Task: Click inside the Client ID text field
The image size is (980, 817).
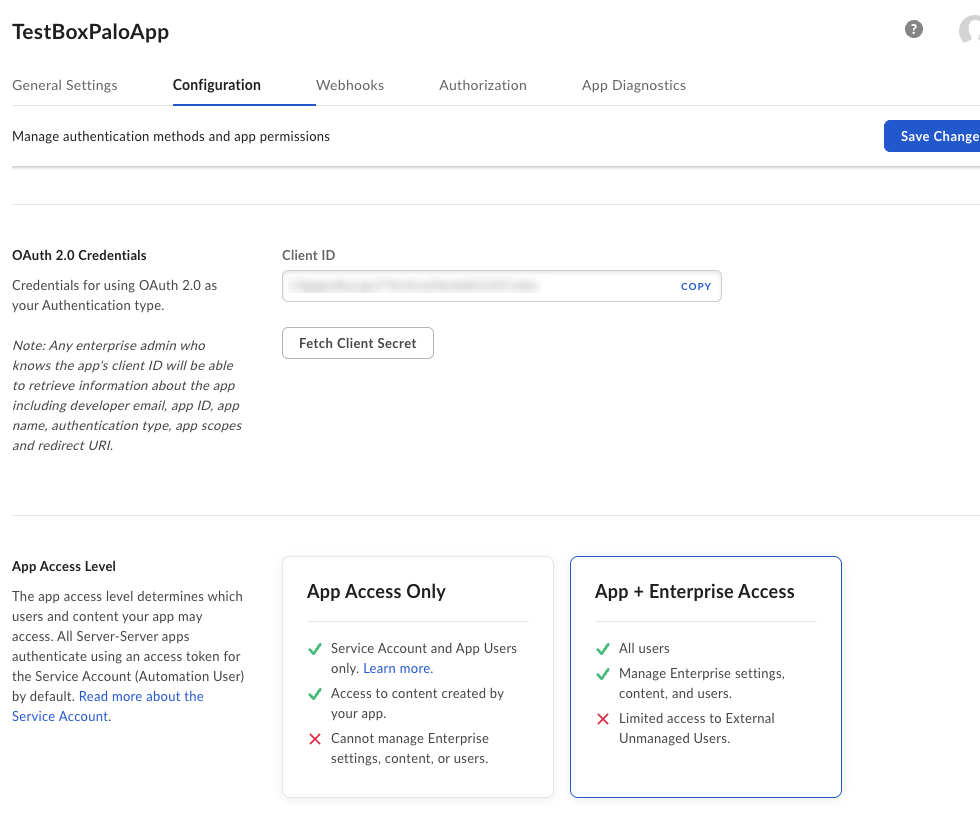Action: (470, 286)
